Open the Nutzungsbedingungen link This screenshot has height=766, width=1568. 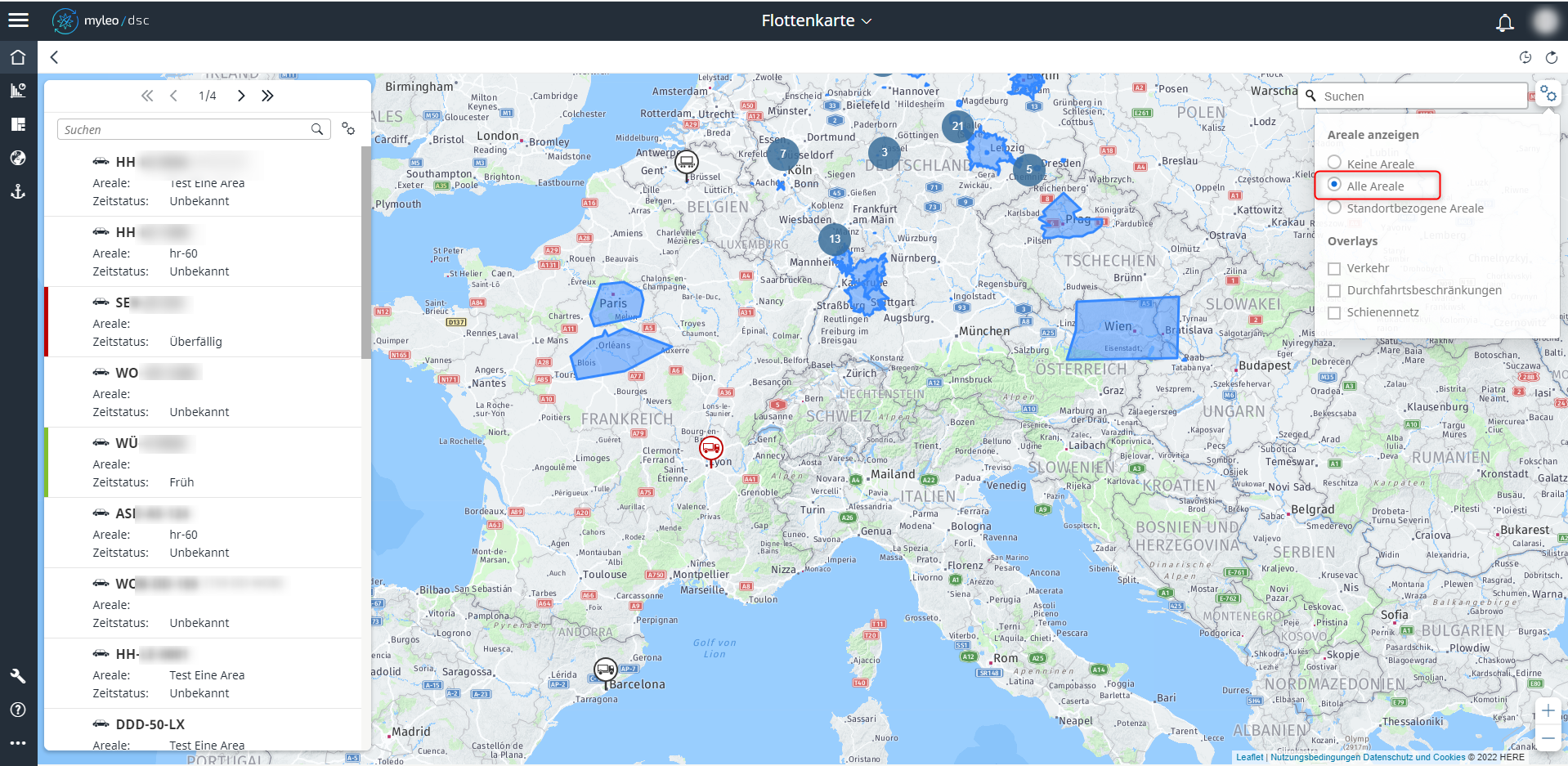click(x=1315, y=757)
